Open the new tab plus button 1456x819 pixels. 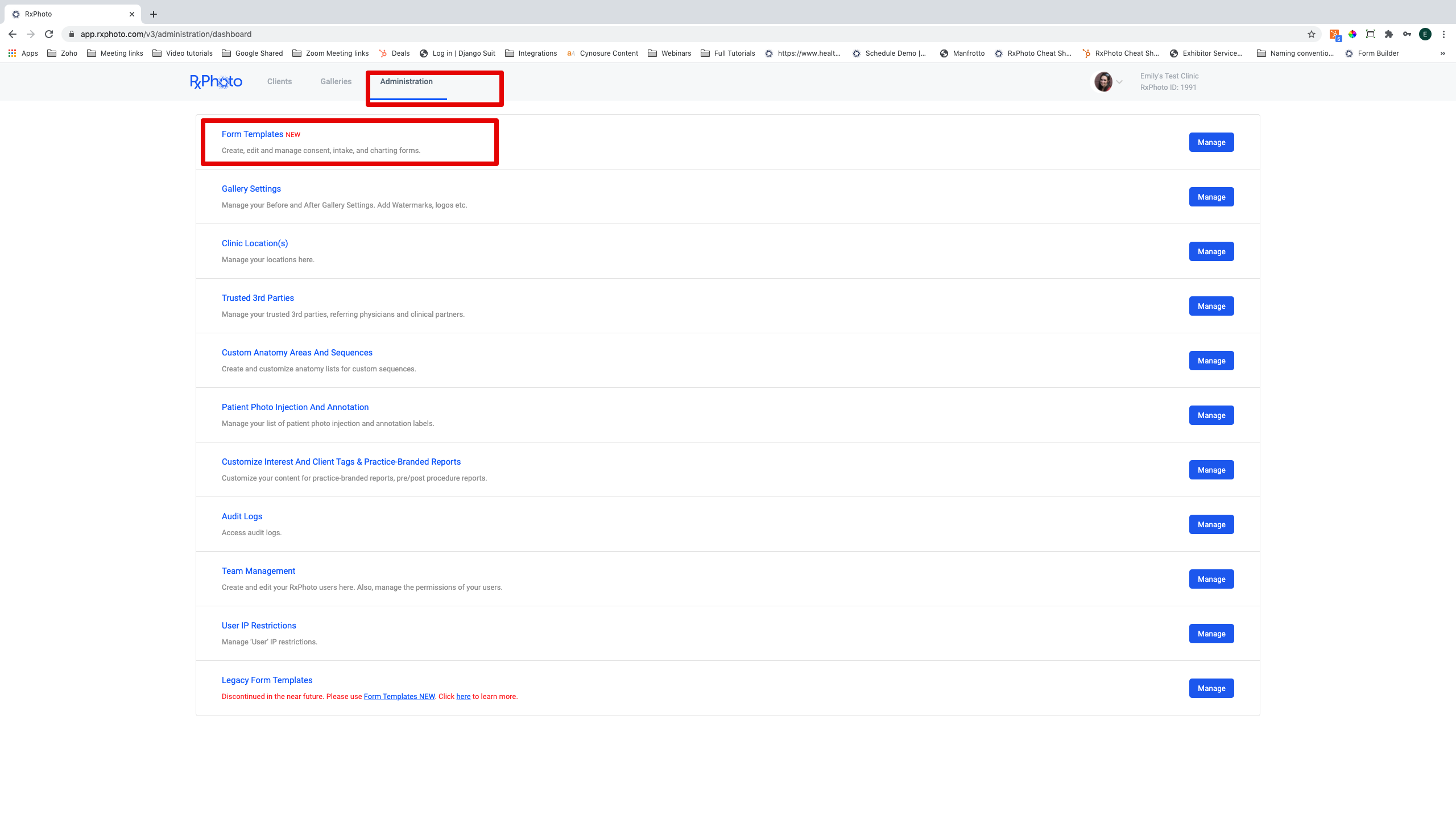click(154, 14)
